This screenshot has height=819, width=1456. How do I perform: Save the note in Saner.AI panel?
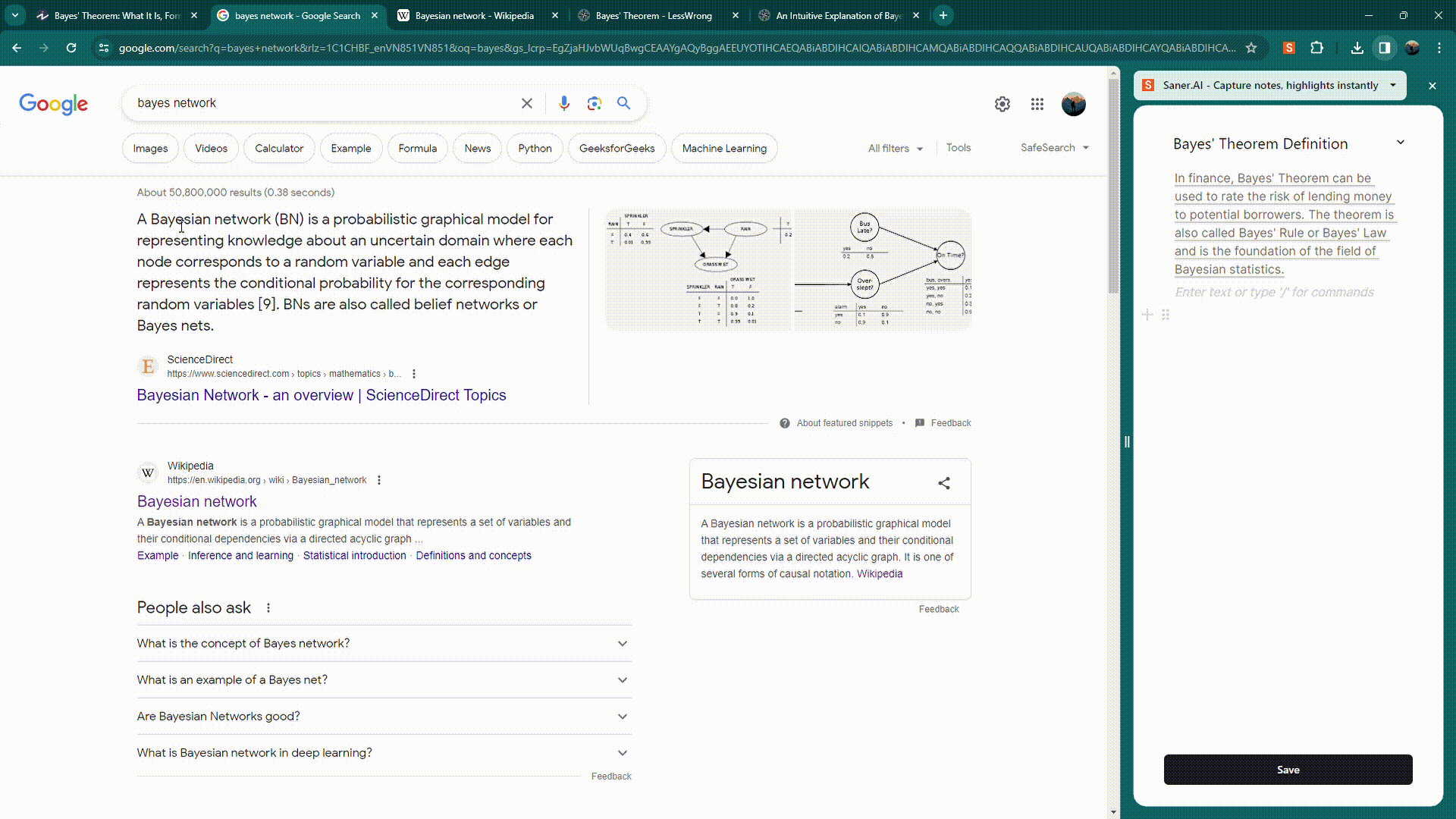[x=1288, y=769]
